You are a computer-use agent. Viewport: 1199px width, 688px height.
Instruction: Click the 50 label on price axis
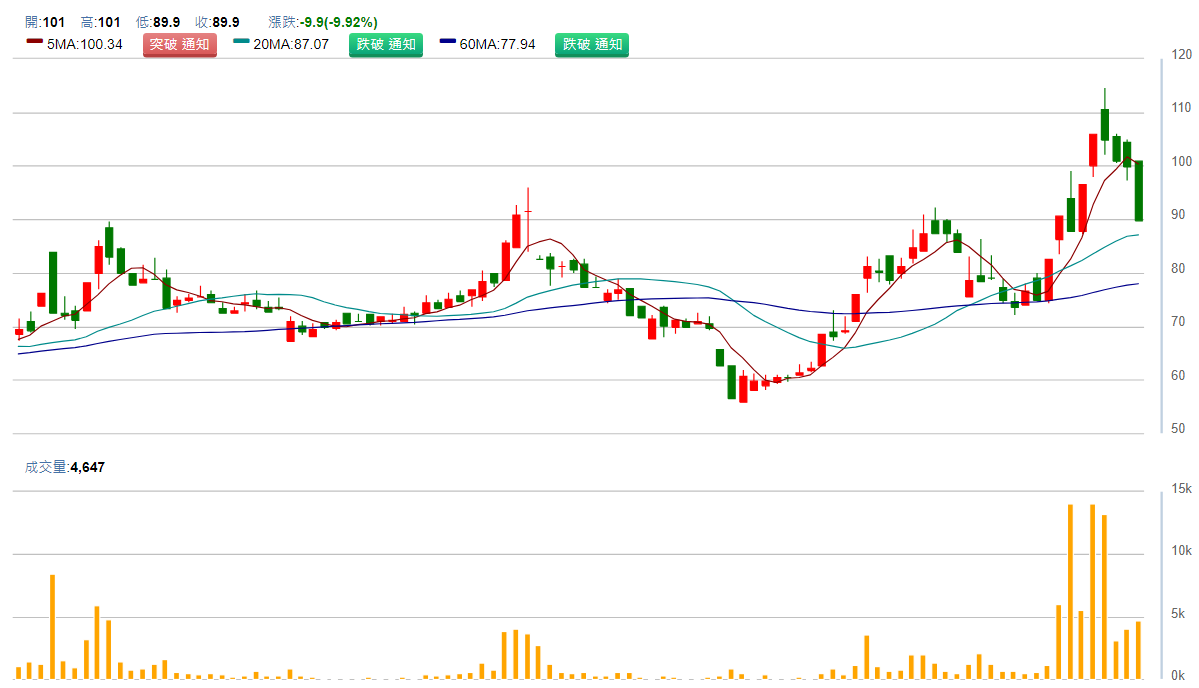(1179, 429)
